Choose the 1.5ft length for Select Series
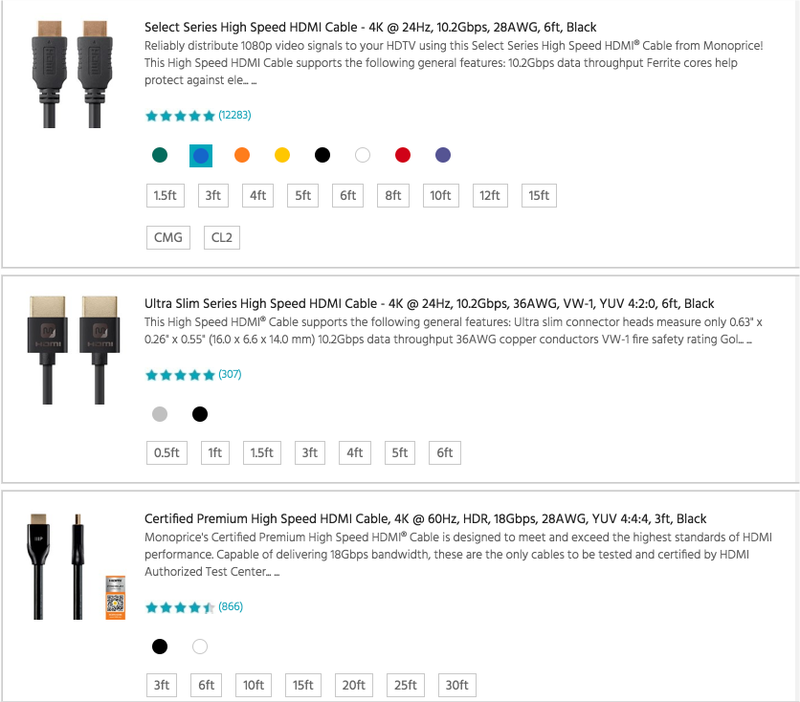Screen dimensions: 800x702 [x=165, y=195]
